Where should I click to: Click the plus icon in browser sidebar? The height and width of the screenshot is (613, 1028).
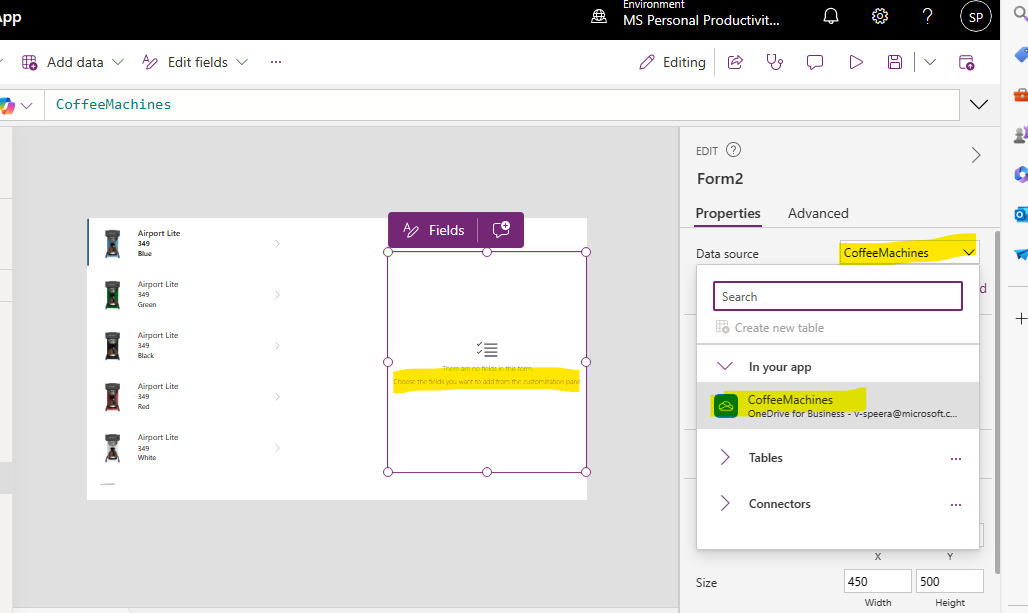click(x=1021, y=319)
